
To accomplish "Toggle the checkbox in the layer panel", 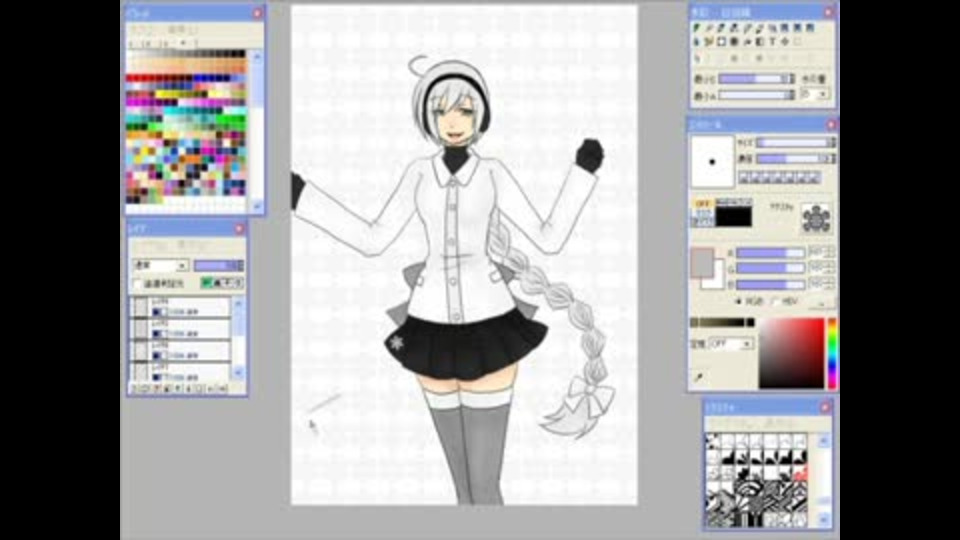I will coord(138,284).
